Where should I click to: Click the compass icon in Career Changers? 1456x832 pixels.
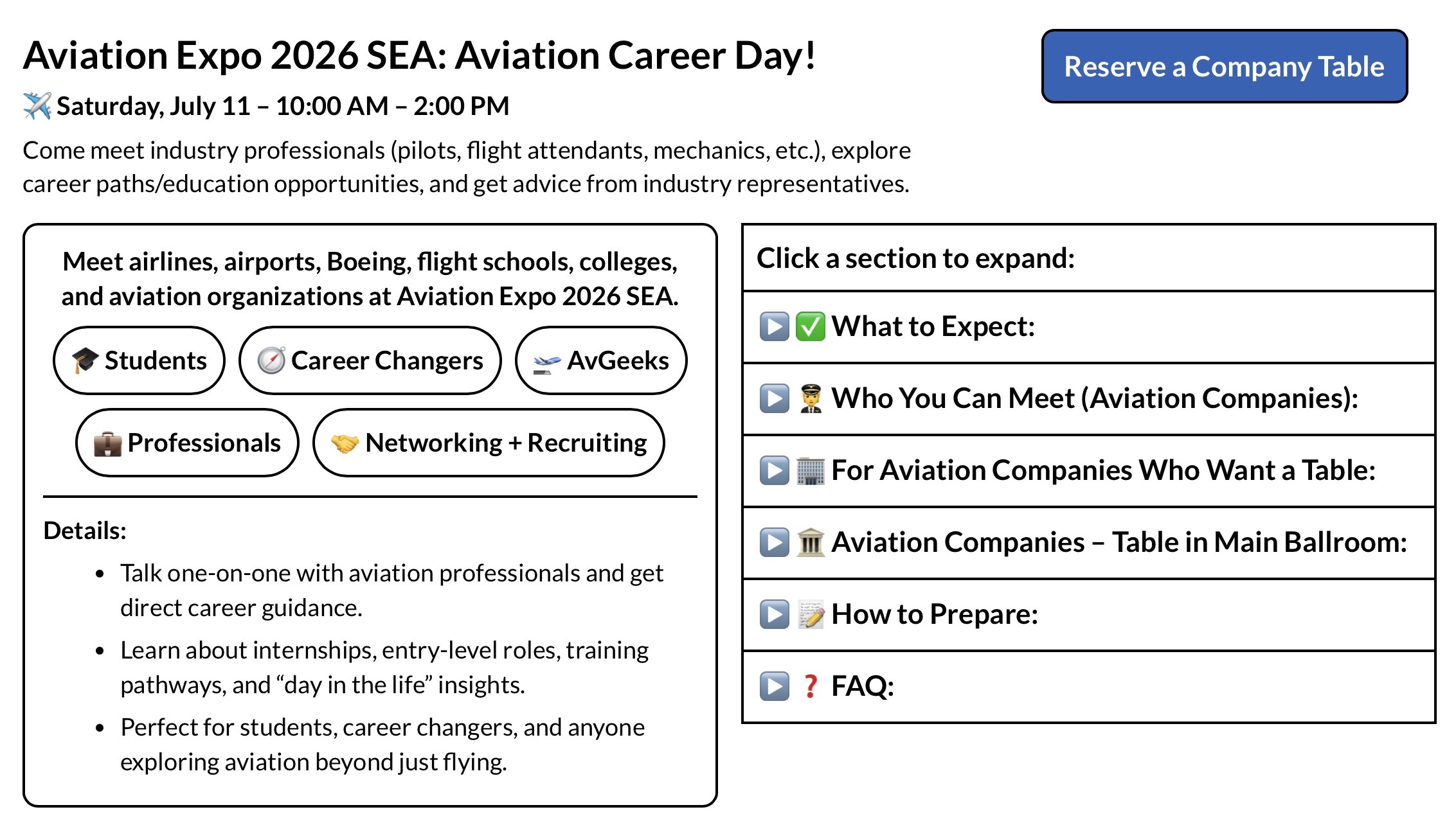[x=271, y=360]
